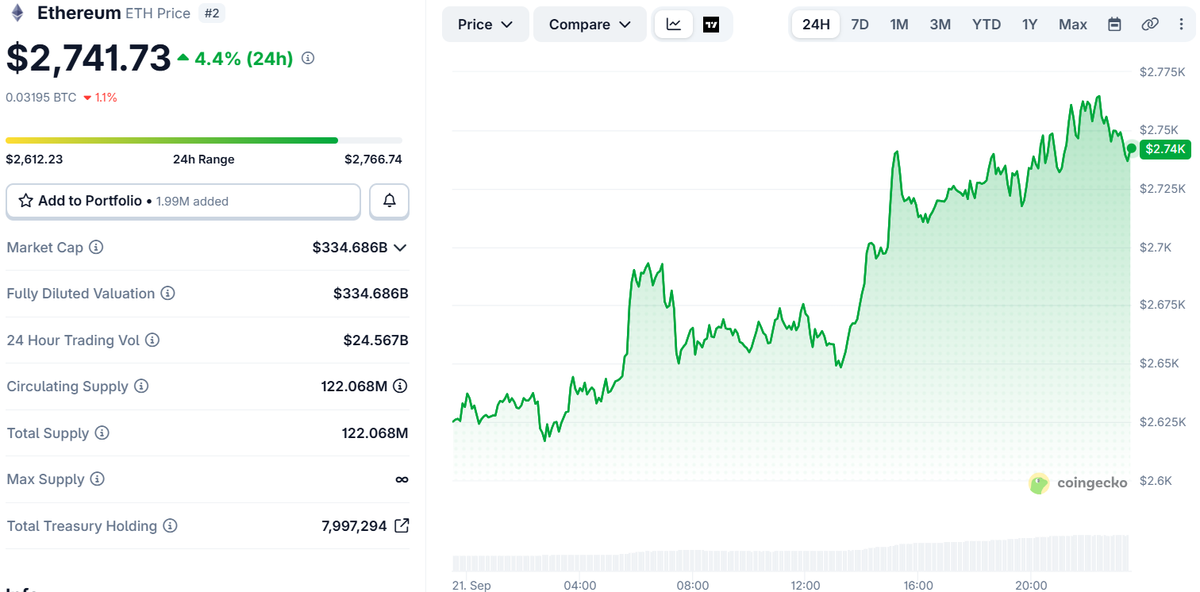
Task: Click the $2,741.73 price text
Action: (89, 59)
